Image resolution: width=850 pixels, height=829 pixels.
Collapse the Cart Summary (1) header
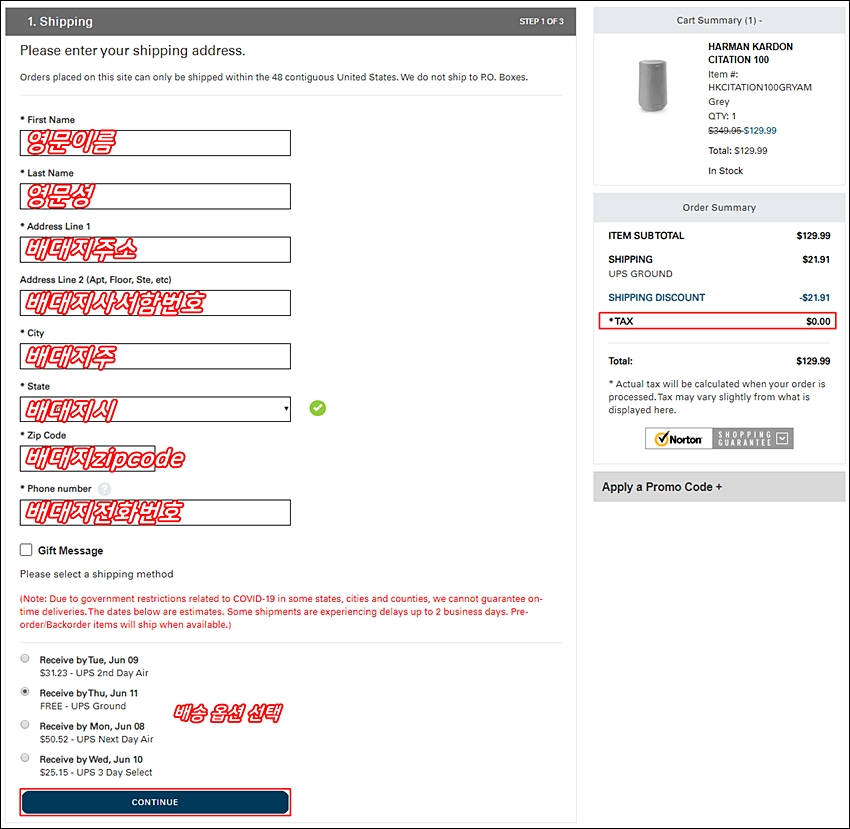[719, 21]
